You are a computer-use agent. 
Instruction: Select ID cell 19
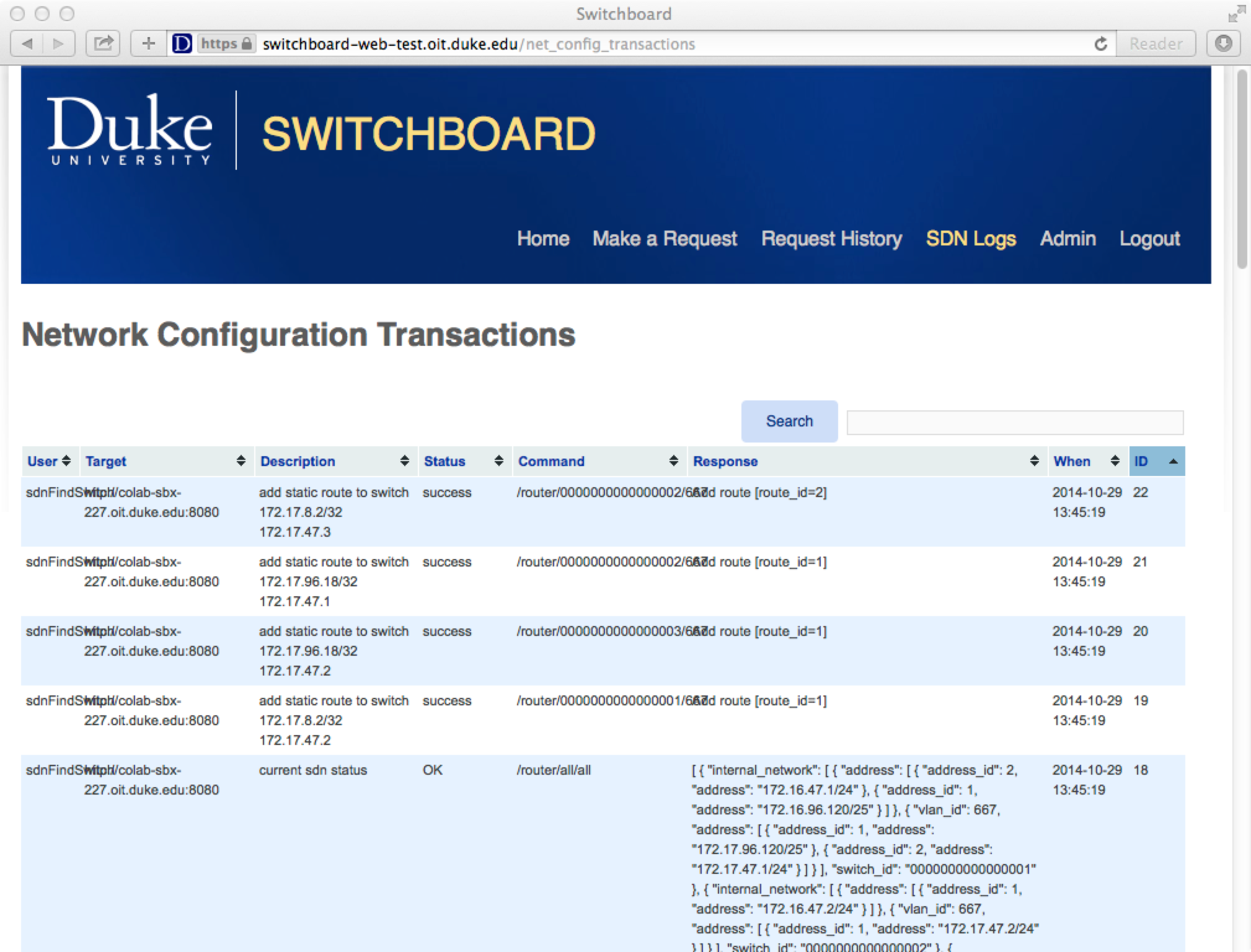click(x=1141, y=701)
